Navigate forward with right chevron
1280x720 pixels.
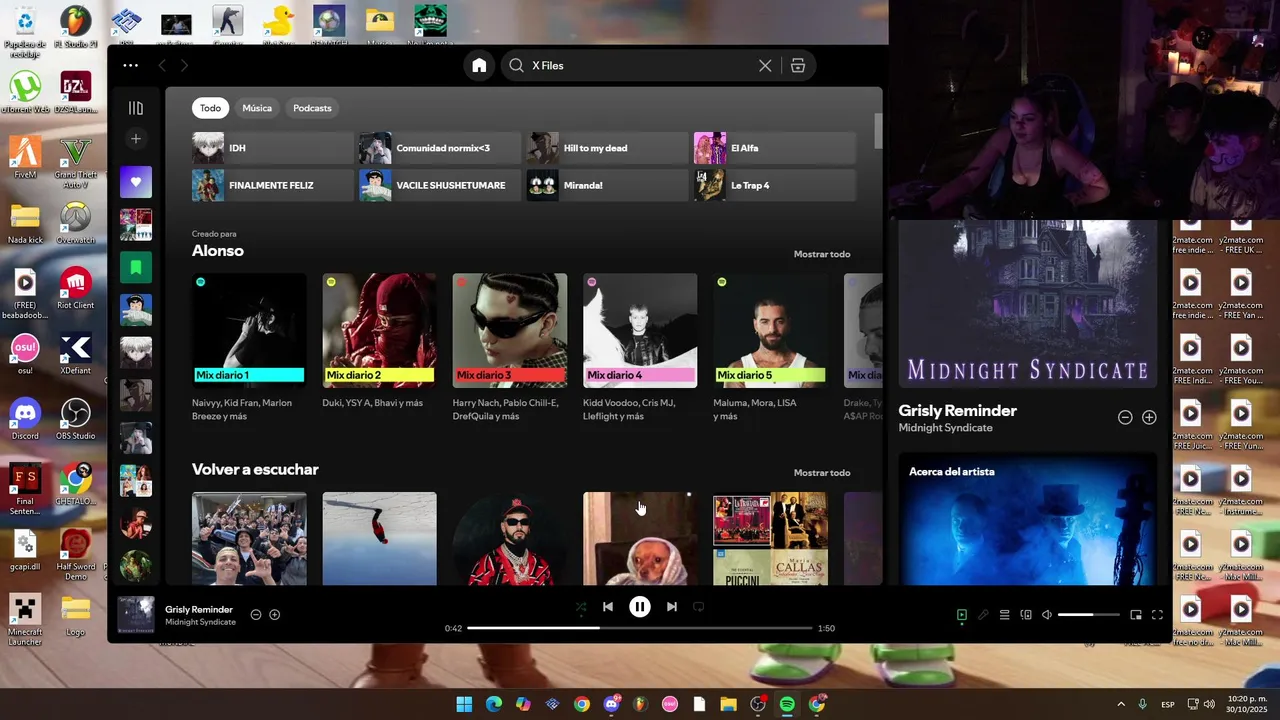pyautogui.click(x=184, y=65)
